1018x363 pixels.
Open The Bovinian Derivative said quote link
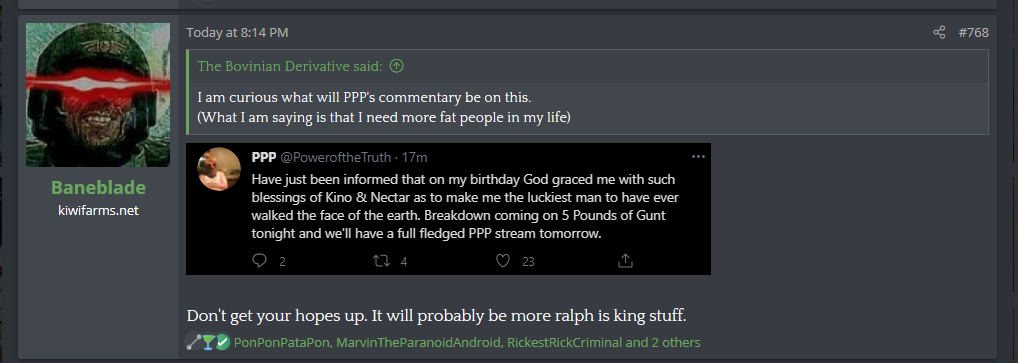point(290,66)
